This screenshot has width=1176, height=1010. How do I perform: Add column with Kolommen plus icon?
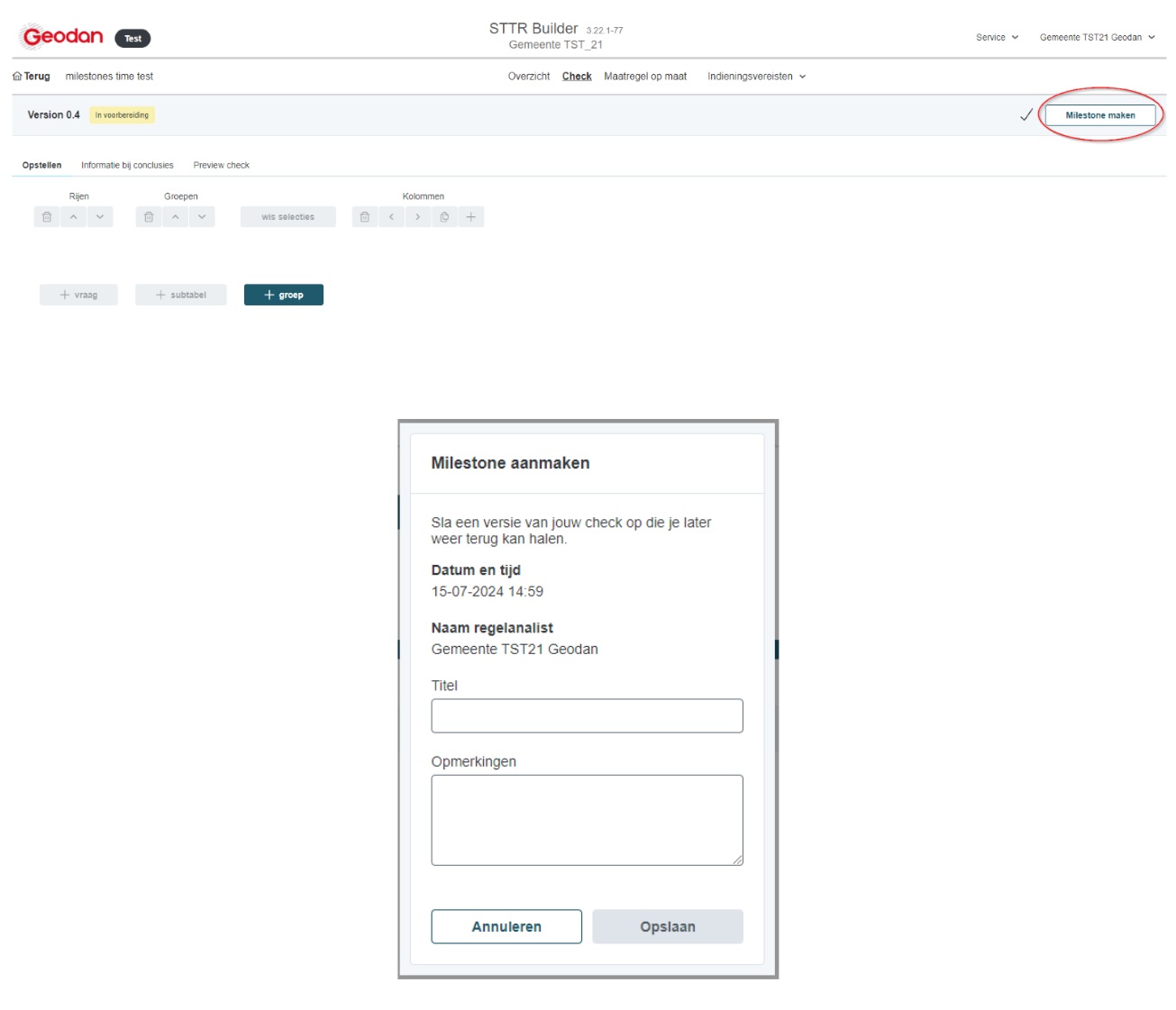tap(470, 217)
